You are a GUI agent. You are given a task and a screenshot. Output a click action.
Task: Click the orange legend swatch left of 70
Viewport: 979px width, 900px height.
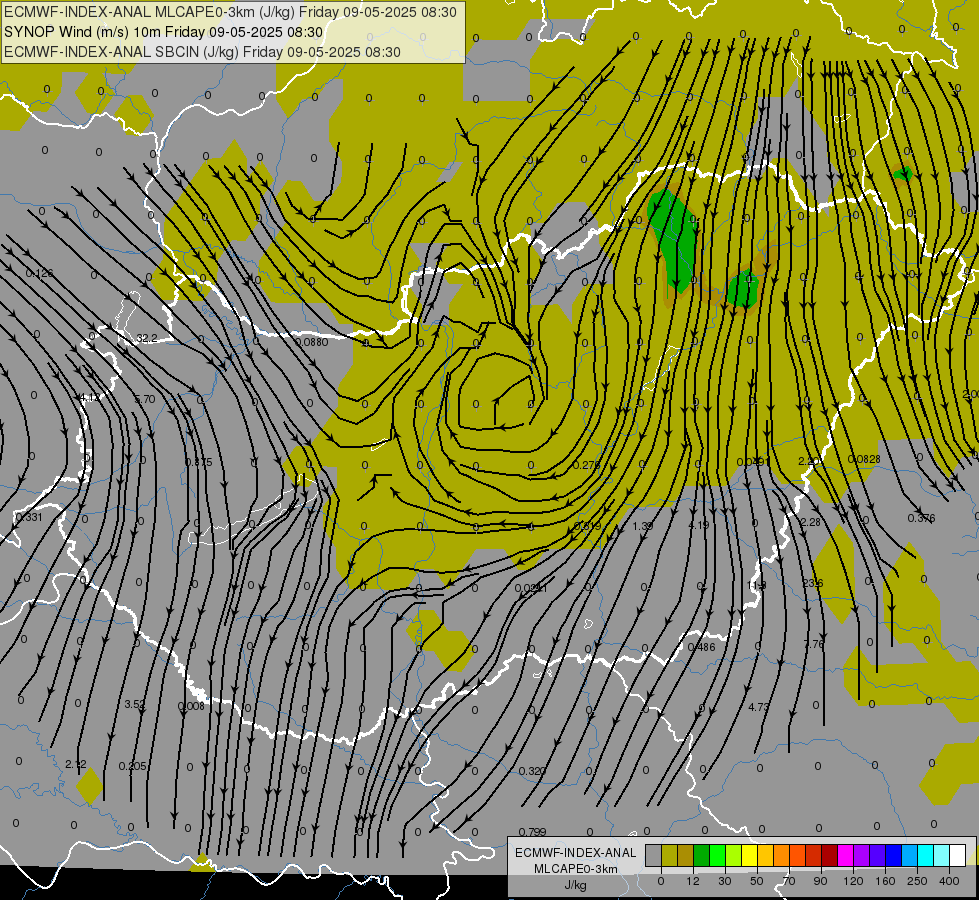pyautogui.click(x=782, y=855)
